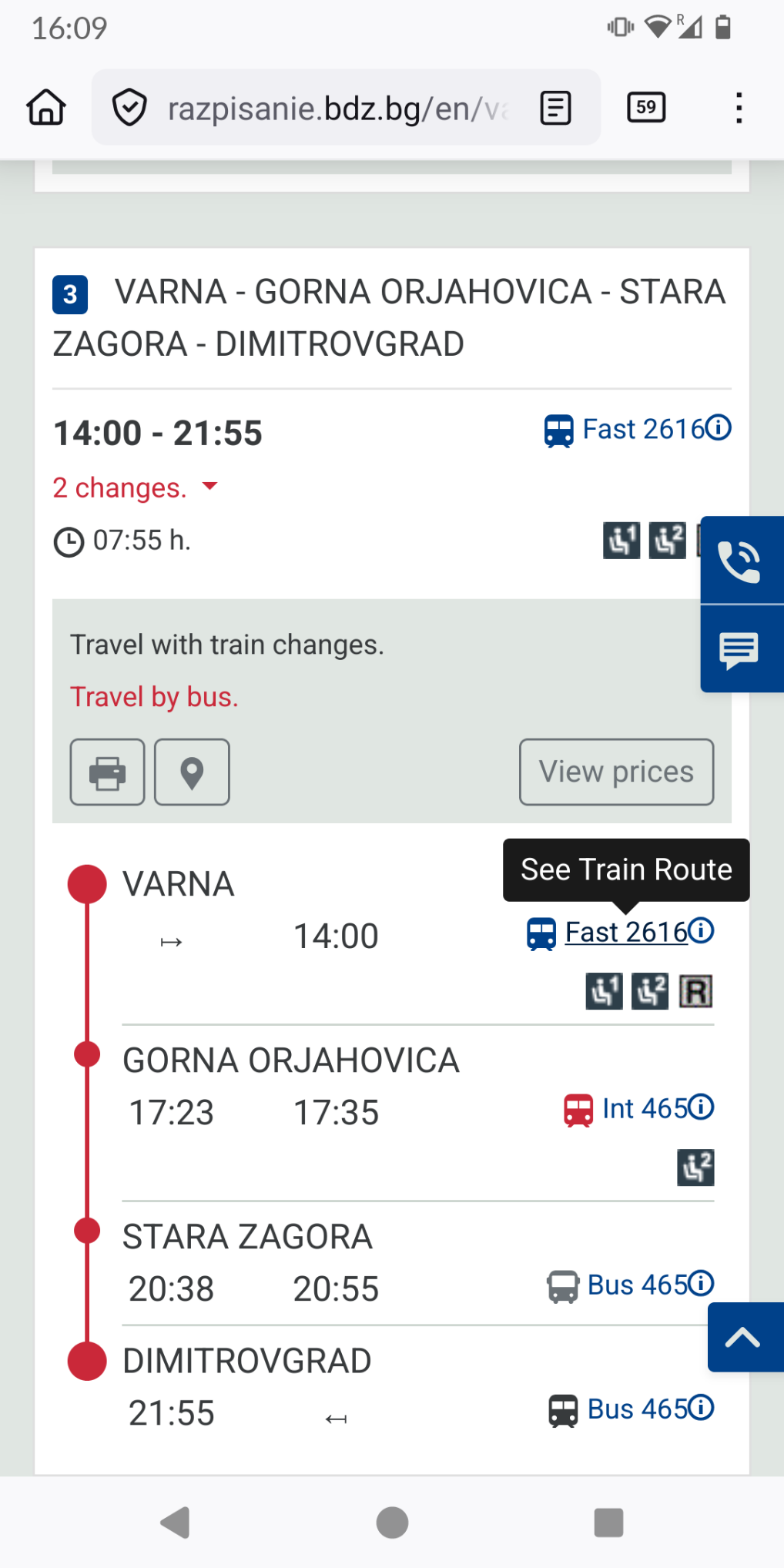This screenshot has height=1568, width=784.
Task: Open the site security shield icon
Action: [129, 108]
